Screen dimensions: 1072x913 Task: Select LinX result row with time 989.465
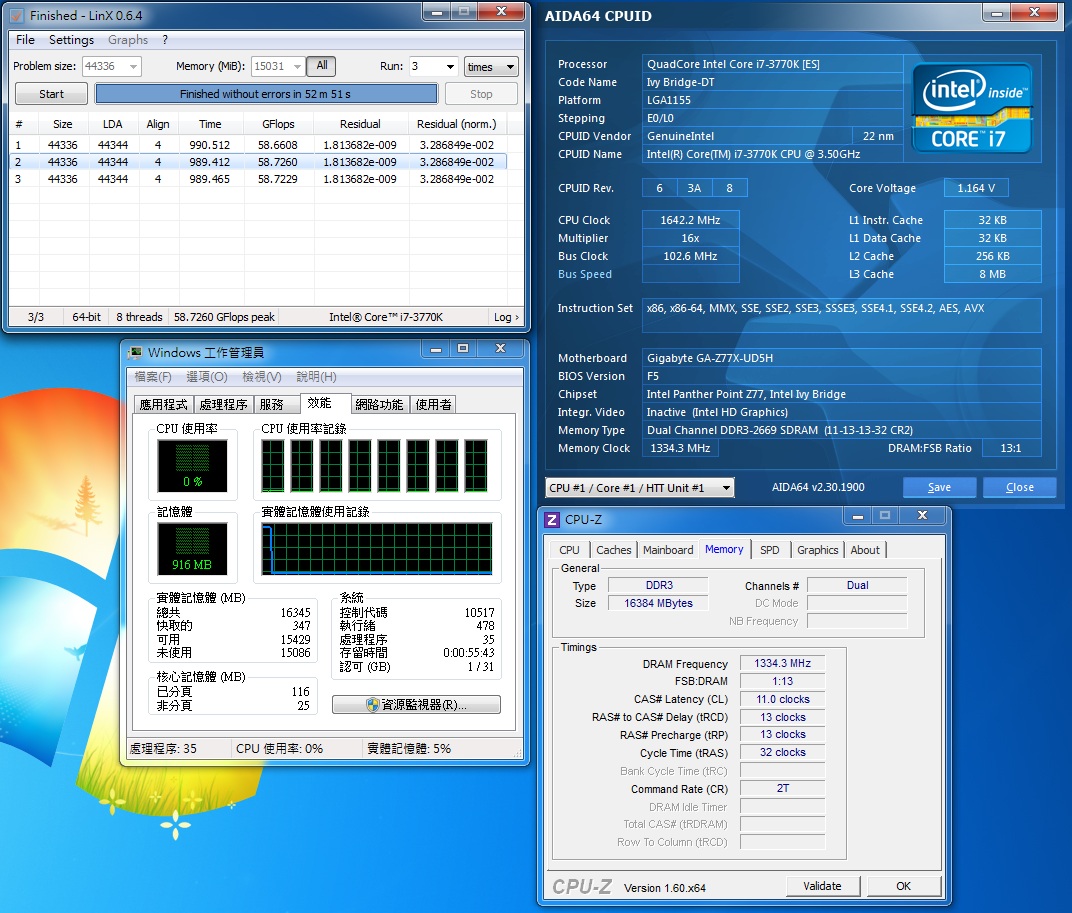[x=258, y=179]
